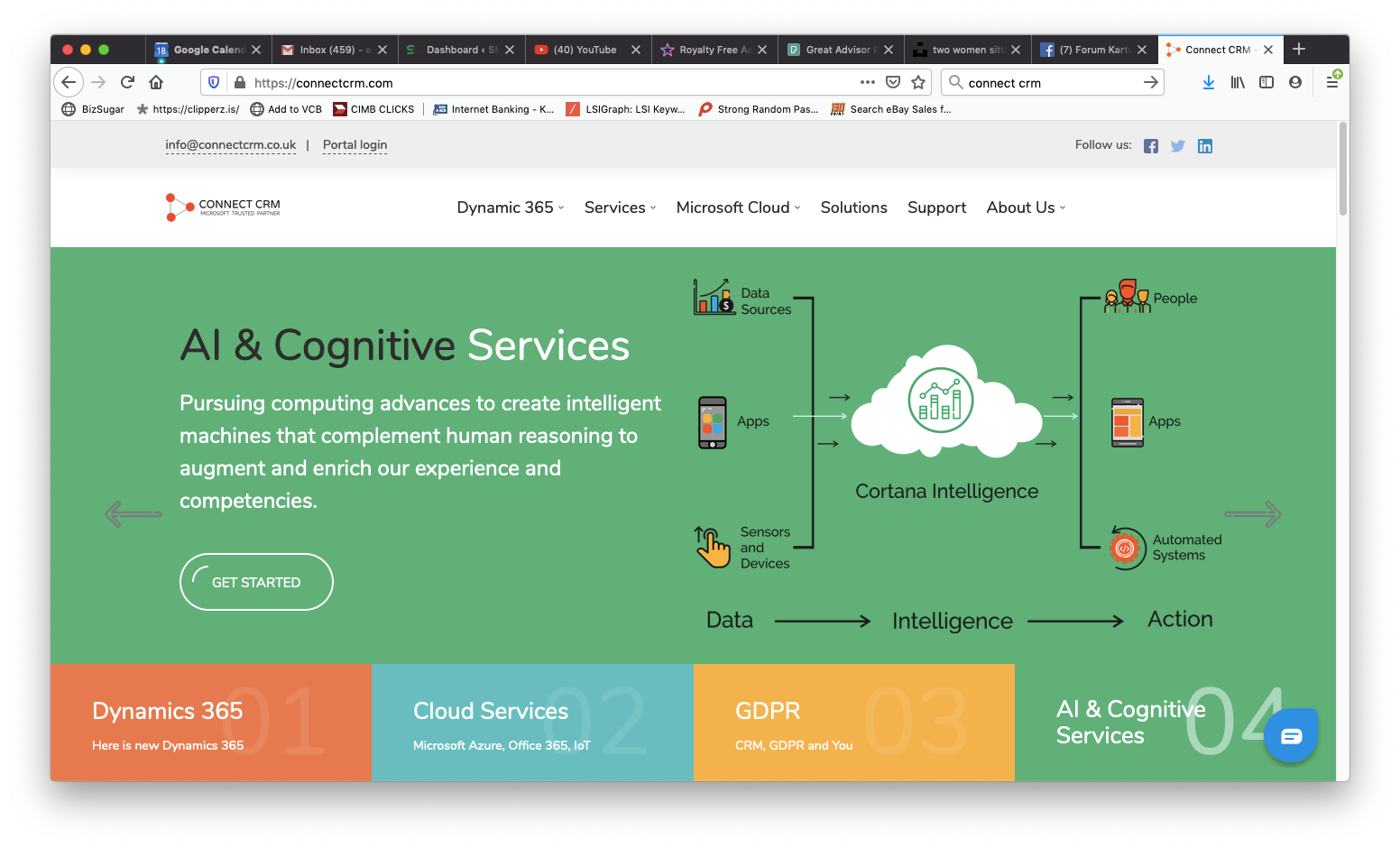Screen dimensions: 1400x848
Task: Open the downloads arrow icon
Action: coord(1209,82)
